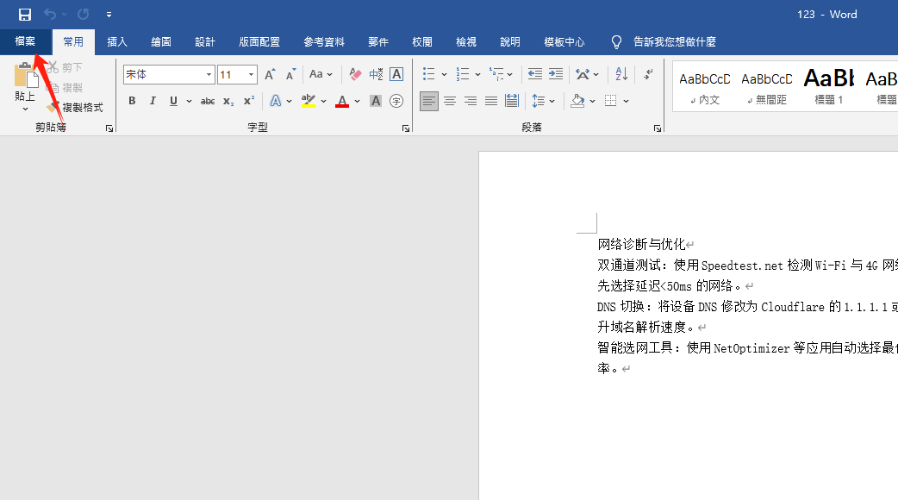Image resolution: width=898 pixels, height=500 pixels.
Task: Toggle character shading A icon
Action: coord(376,101)
